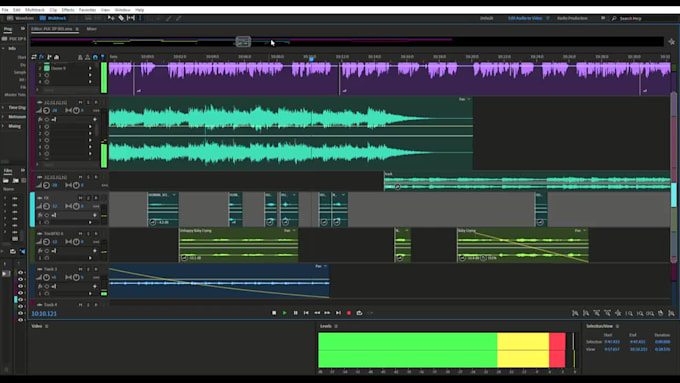Click the stop playback button
The image size is (680, 383).
(x=274, y=313)
